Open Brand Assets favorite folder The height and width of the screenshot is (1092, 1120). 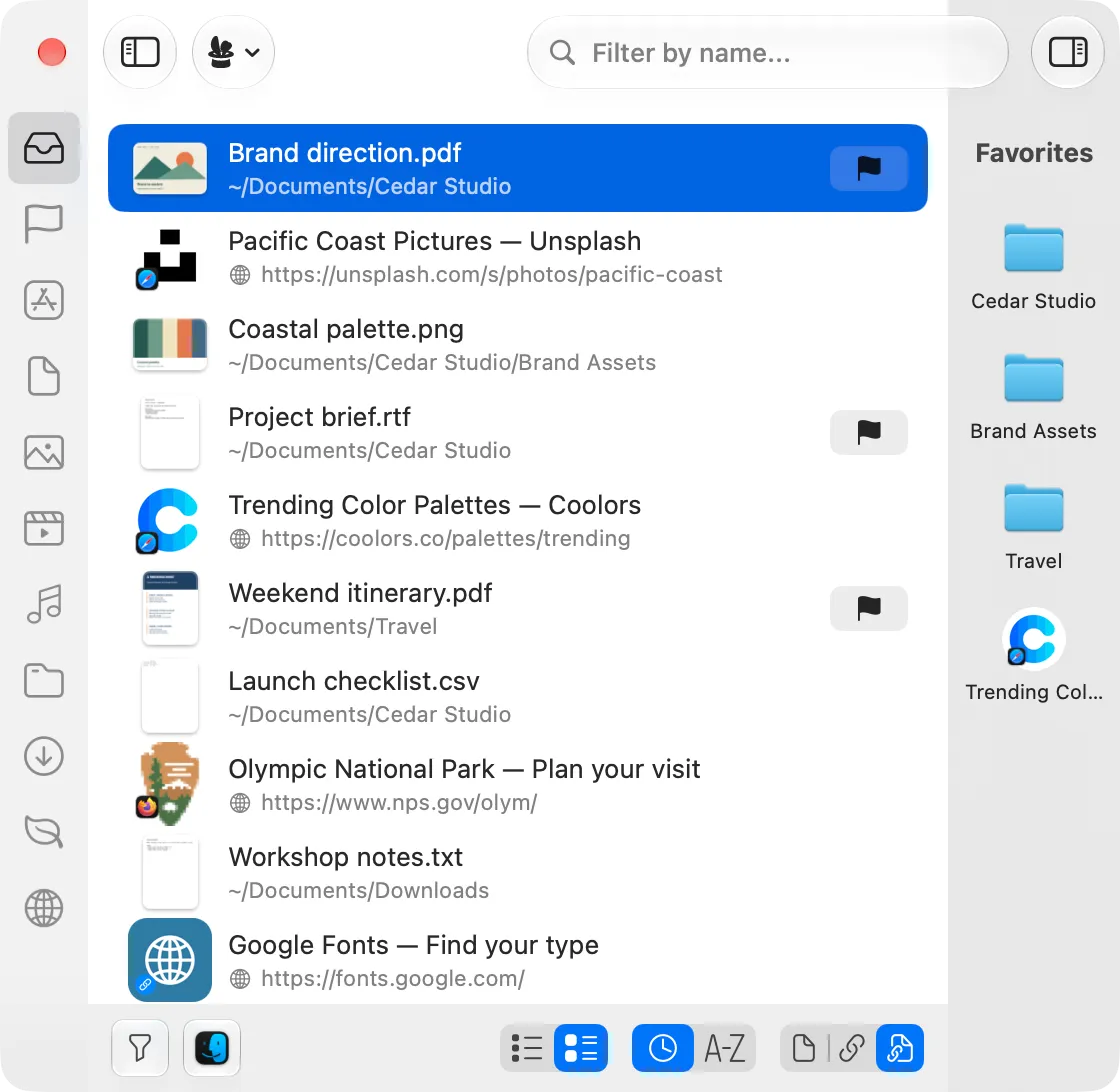coord(1033,397)
